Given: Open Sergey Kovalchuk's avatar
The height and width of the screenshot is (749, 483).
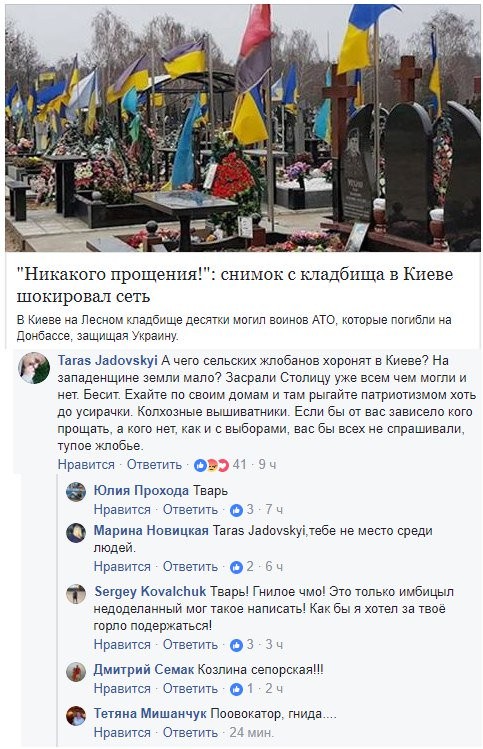Looking at the screenshot, I should [76, 594].
